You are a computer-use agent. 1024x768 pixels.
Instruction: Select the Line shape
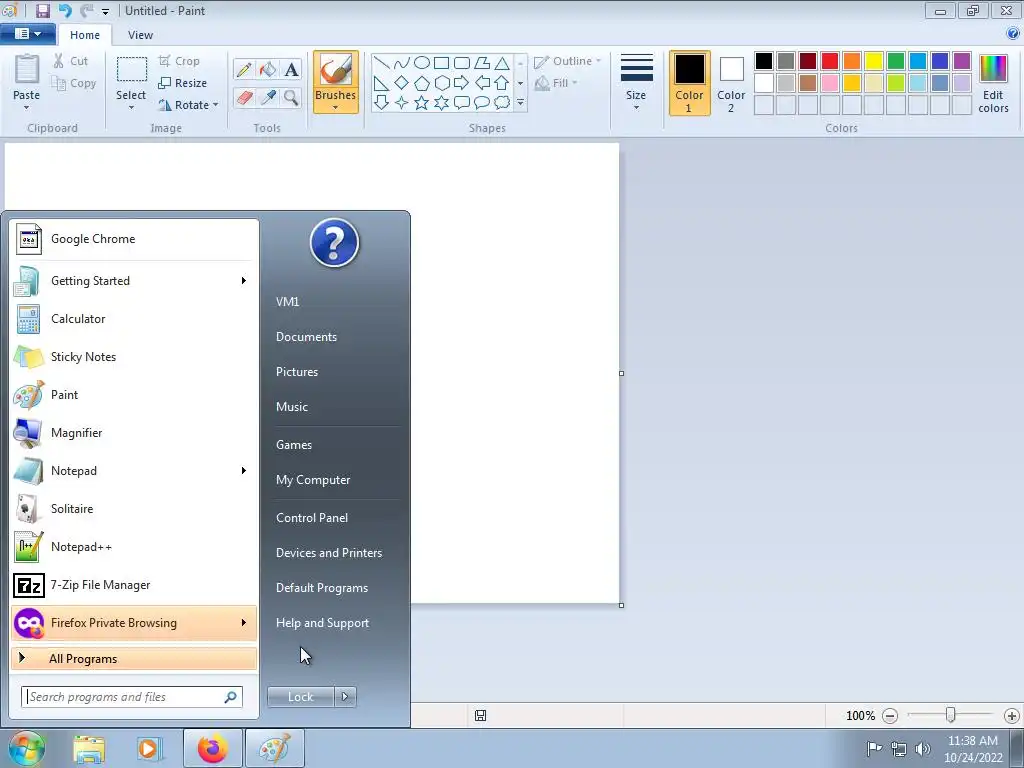[381, 63]
